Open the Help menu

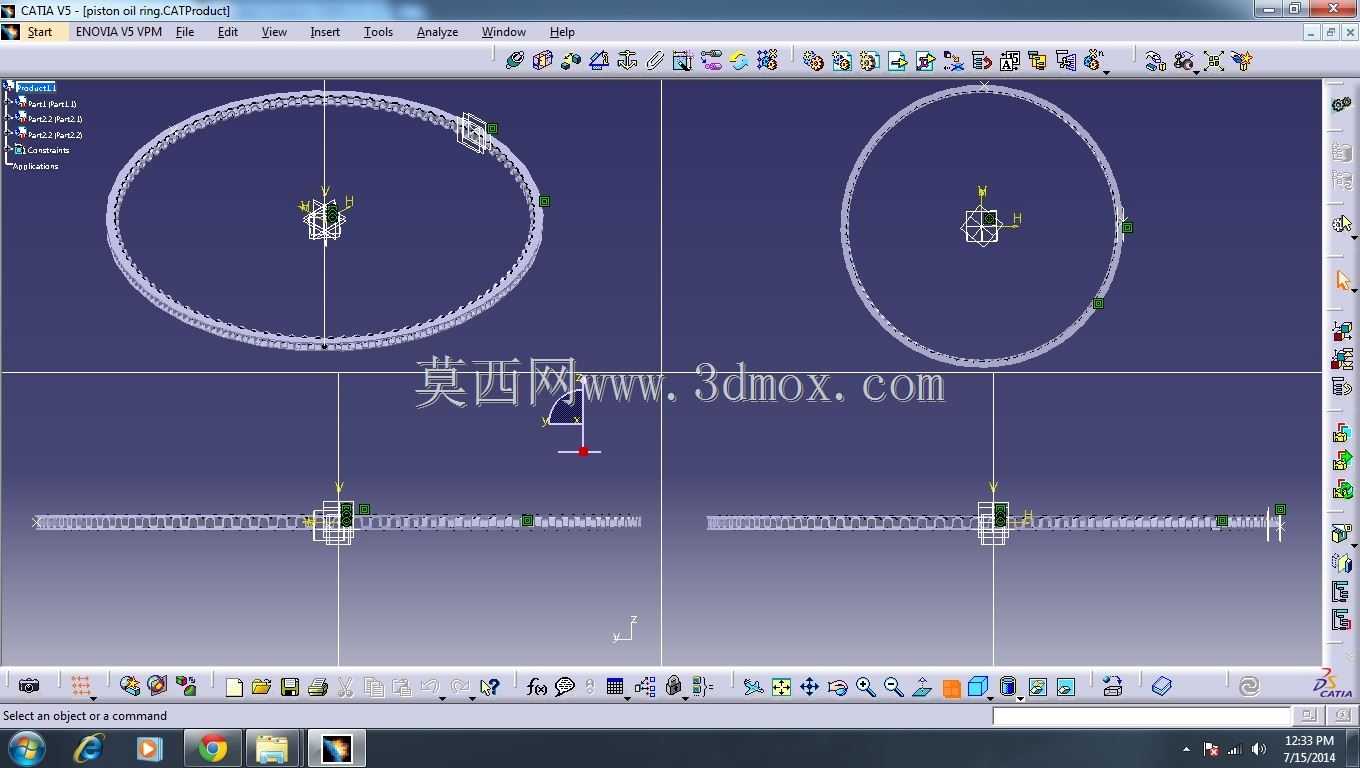[x=562, y=32]
